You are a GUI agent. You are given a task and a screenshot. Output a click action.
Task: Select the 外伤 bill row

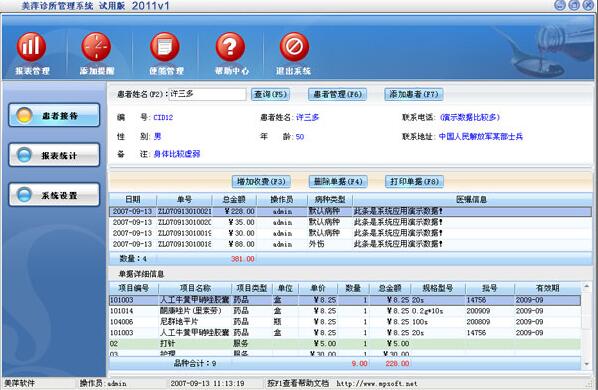[350, 244]
